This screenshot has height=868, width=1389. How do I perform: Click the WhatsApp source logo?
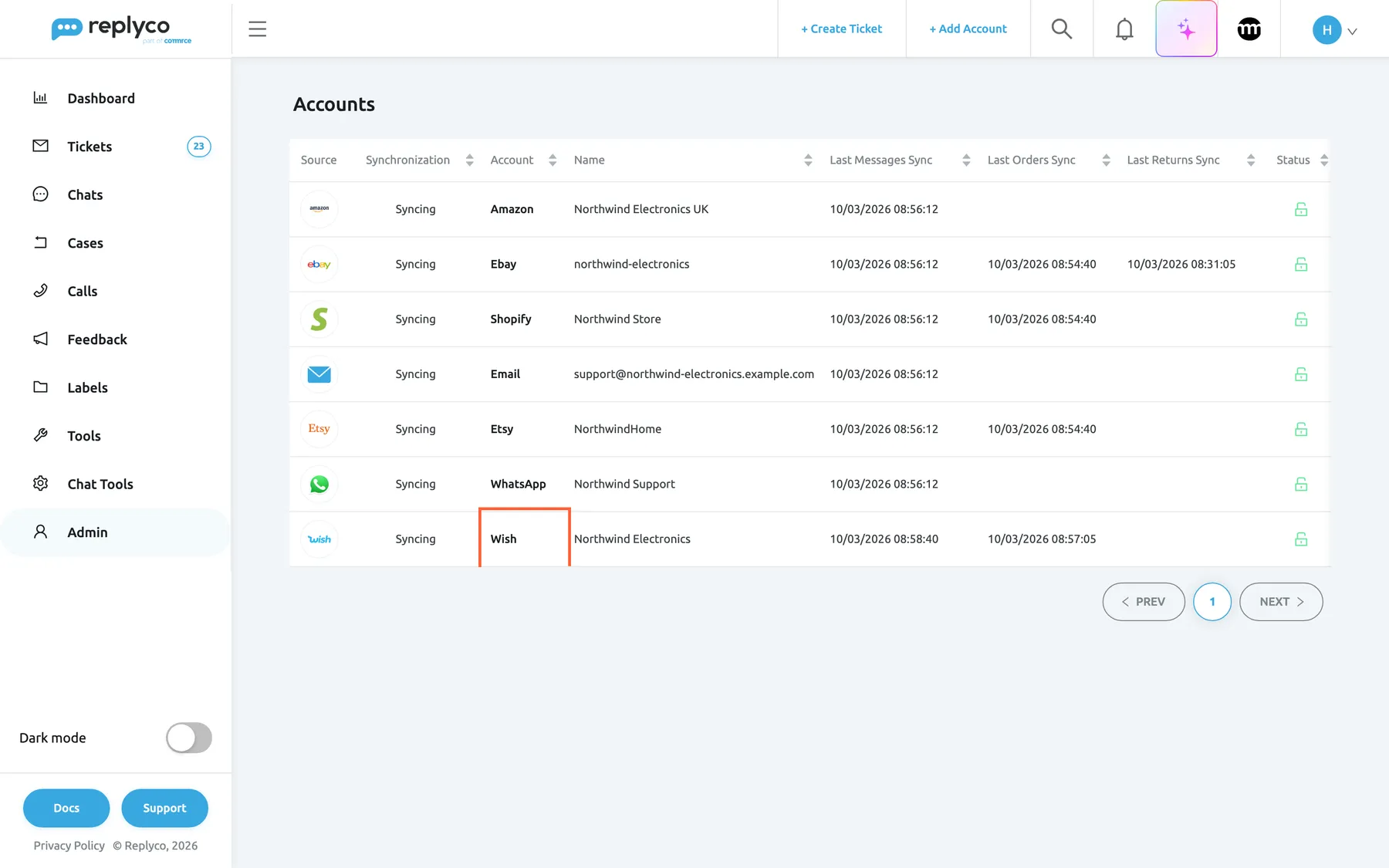coord(319,484)
